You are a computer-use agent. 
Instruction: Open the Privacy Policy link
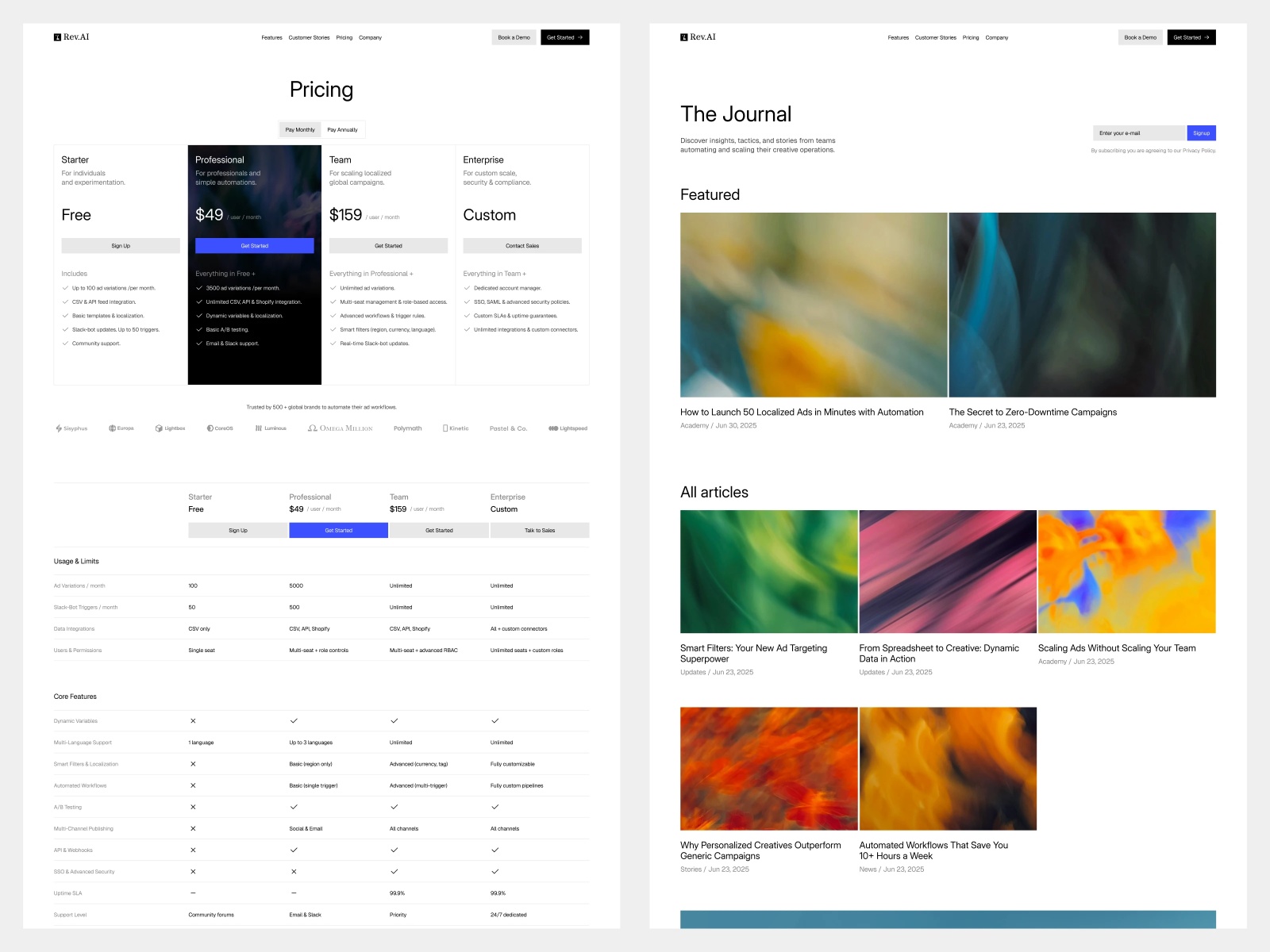pos(1198,150)
